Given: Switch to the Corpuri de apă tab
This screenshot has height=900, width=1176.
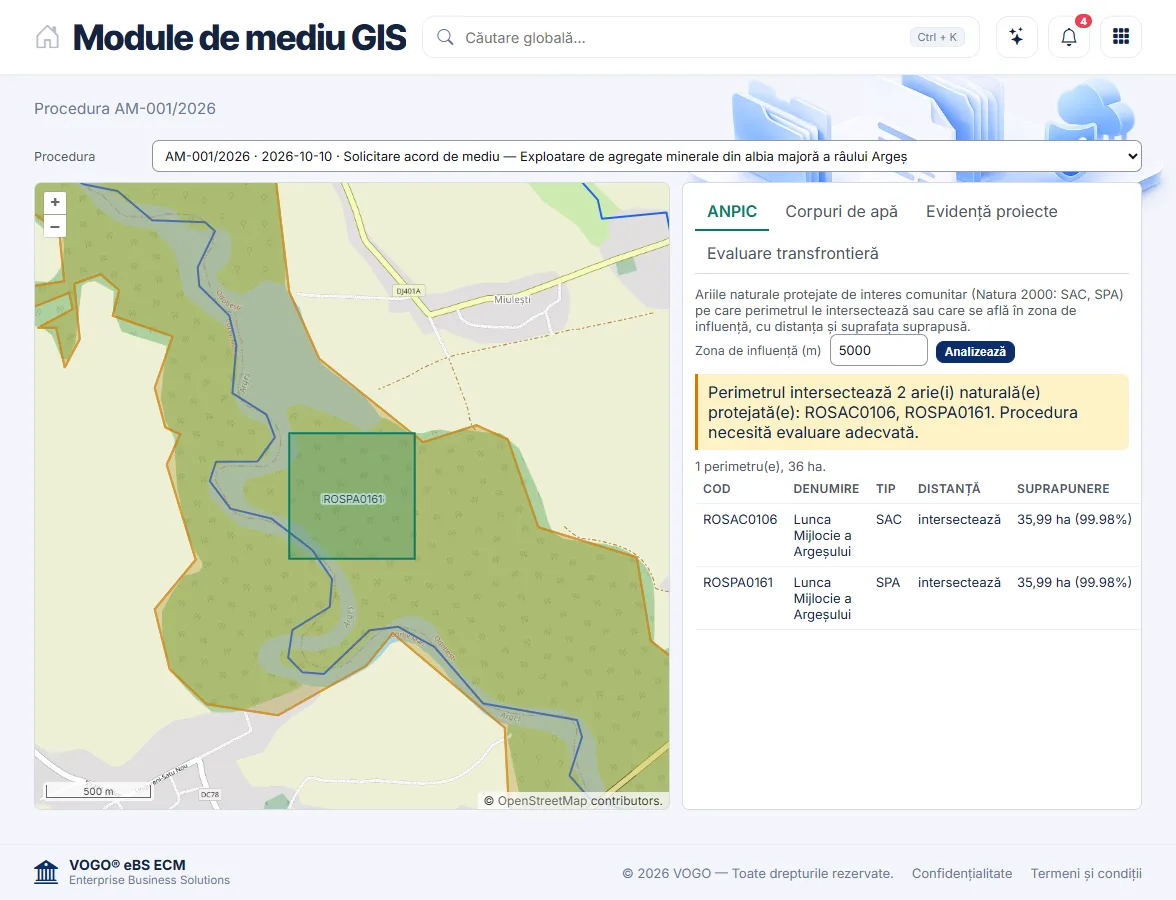Looking at the screenshot, I should 842,212.
